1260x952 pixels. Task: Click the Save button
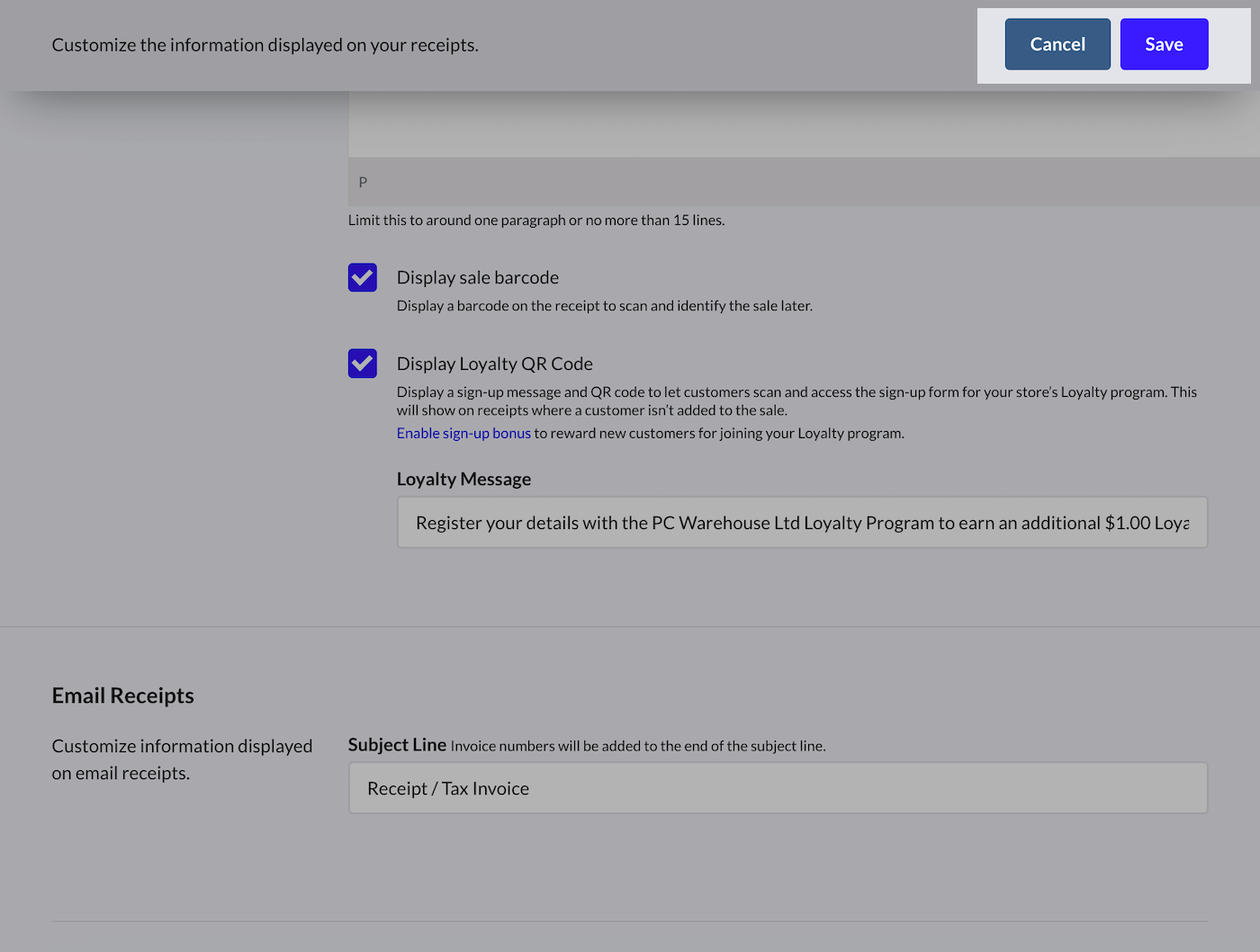[x=1164, y=44]
